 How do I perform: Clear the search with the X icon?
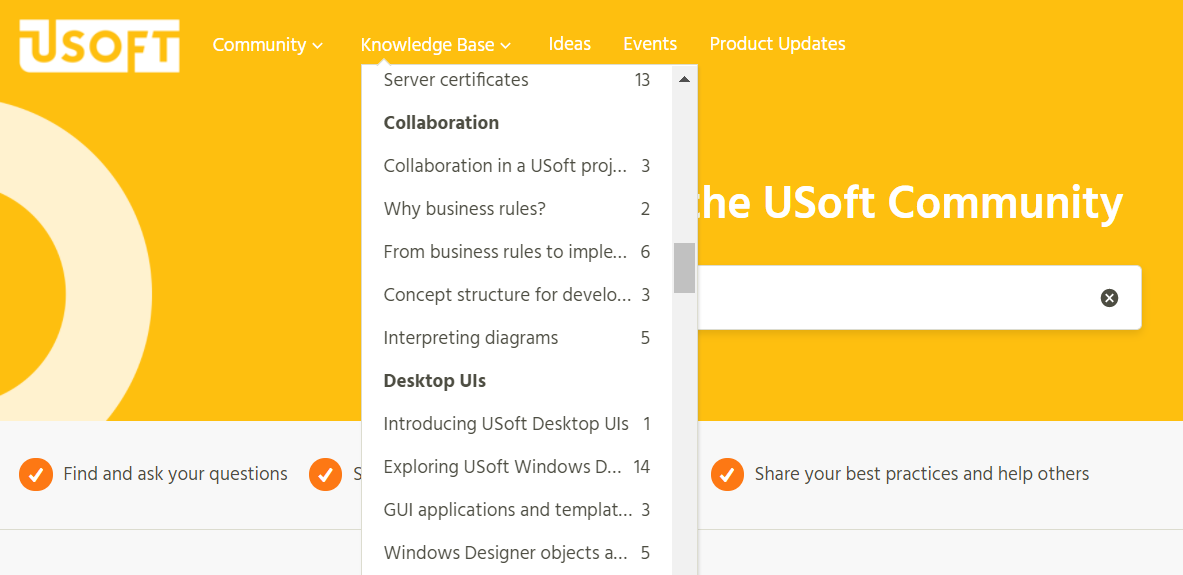click(1109, 298)
